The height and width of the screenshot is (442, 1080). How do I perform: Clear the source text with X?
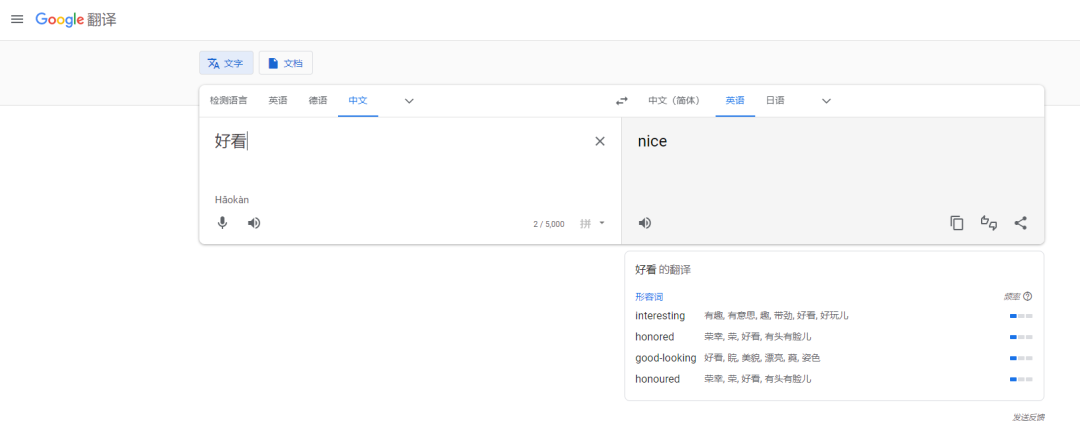click(x=600, y=141)
